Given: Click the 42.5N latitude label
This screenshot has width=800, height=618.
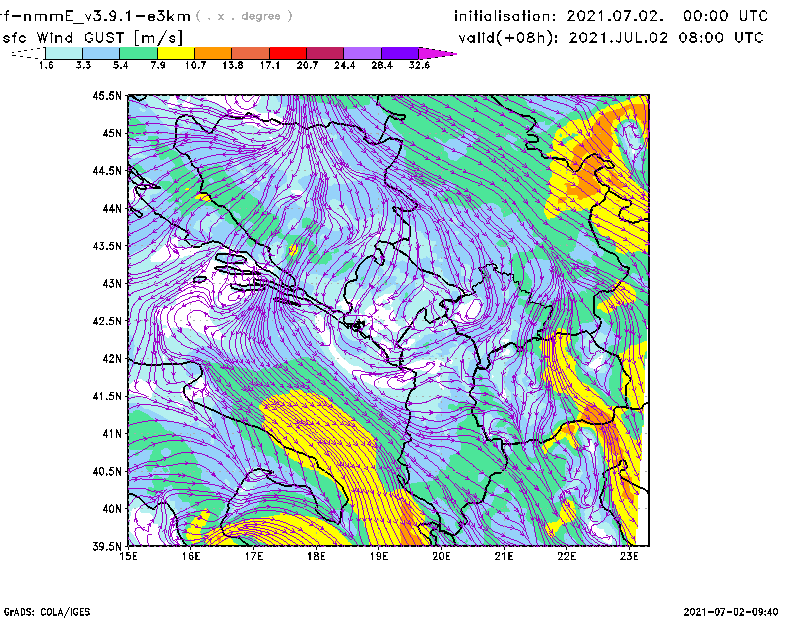Looking at the screenshot, I should (107, 321).
